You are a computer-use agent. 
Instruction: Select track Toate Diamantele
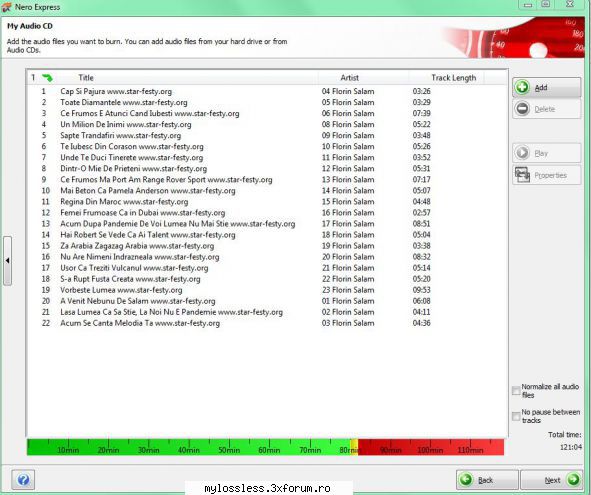[124, 102]
